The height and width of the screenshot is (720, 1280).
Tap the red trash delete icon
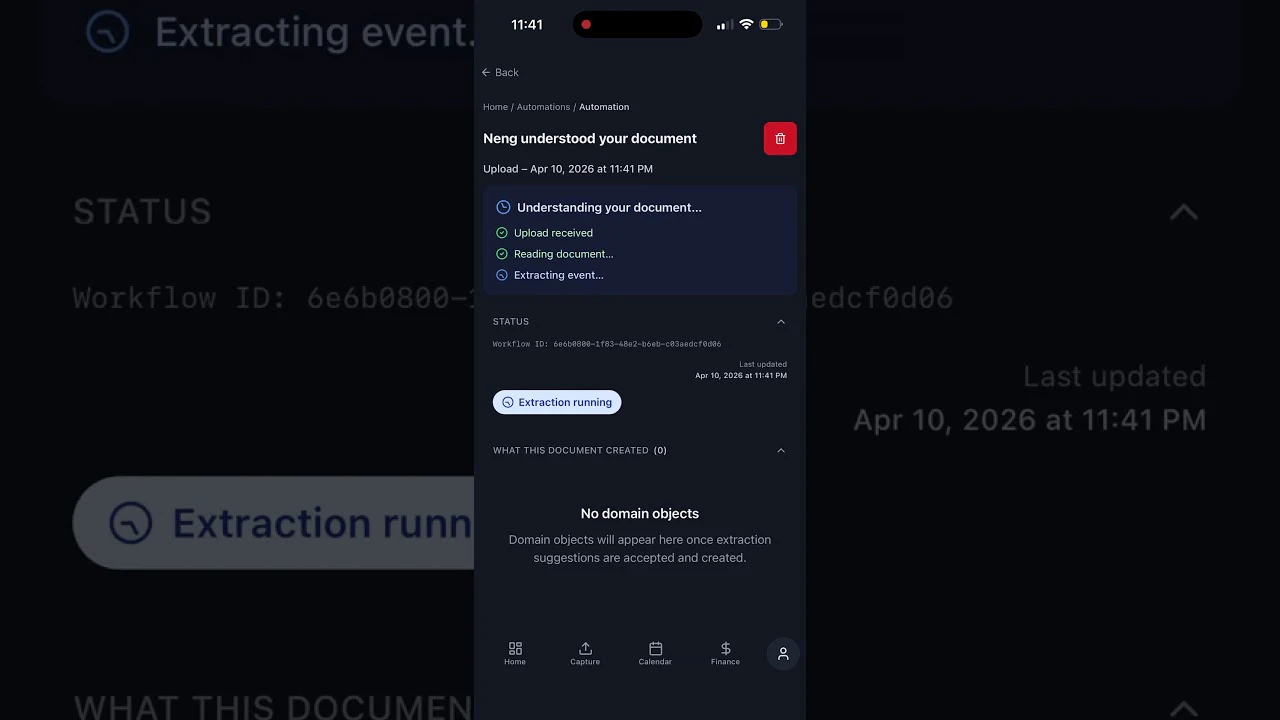click(780, 139)
